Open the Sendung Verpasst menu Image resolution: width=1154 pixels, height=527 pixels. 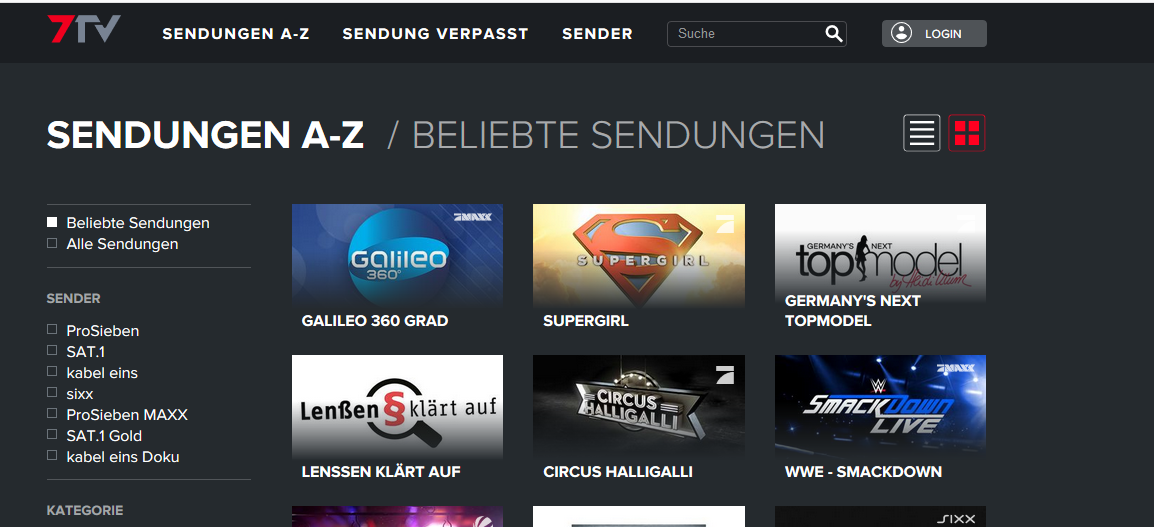point(436,34)
